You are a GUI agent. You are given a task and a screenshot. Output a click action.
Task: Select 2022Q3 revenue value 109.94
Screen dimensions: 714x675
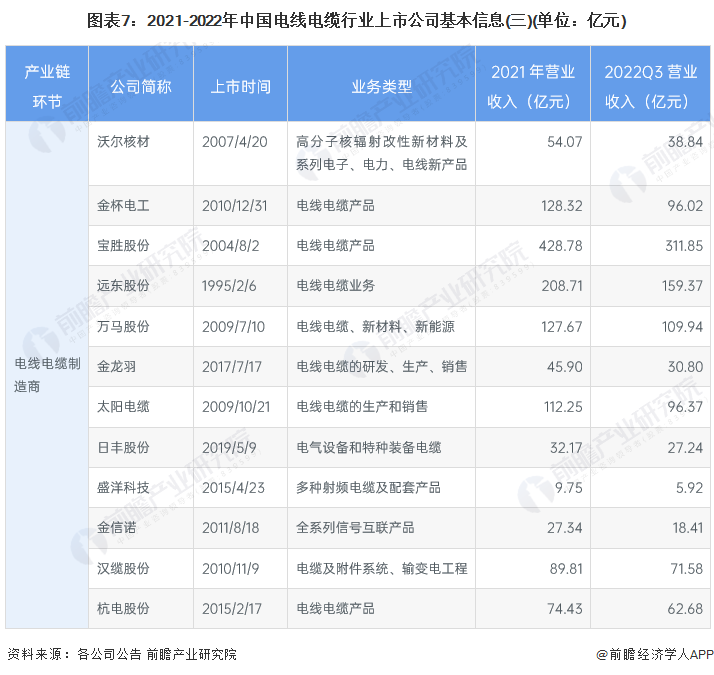coord(682,327)
